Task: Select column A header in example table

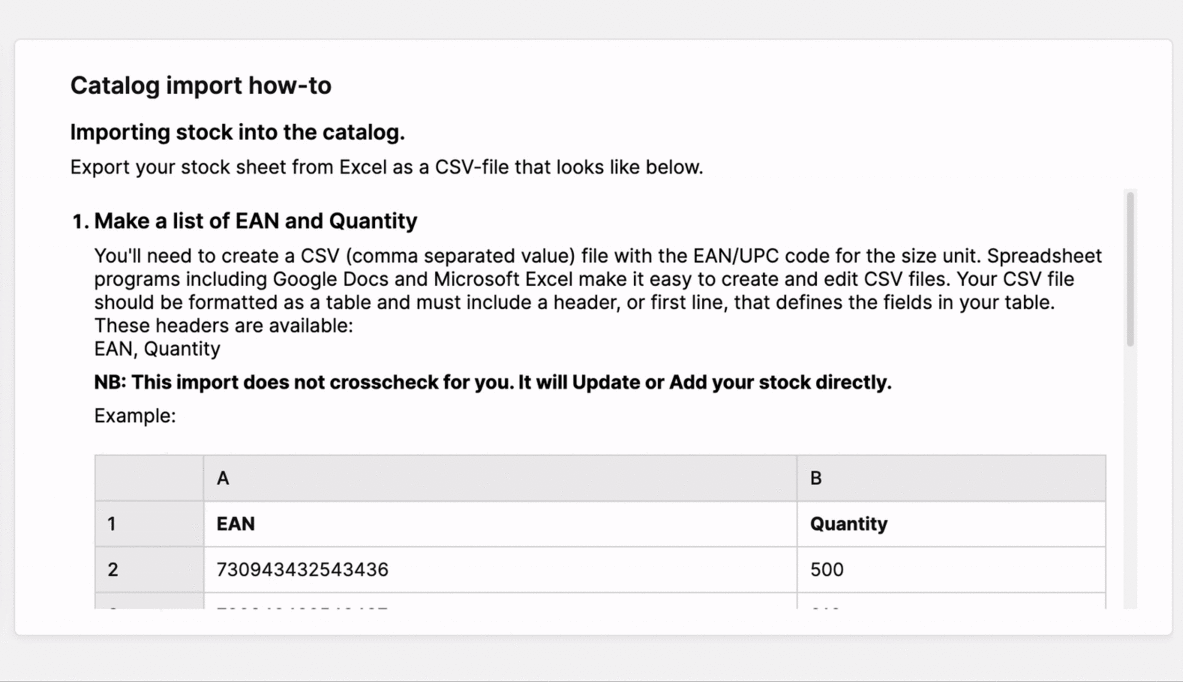Action: point(500,478)
